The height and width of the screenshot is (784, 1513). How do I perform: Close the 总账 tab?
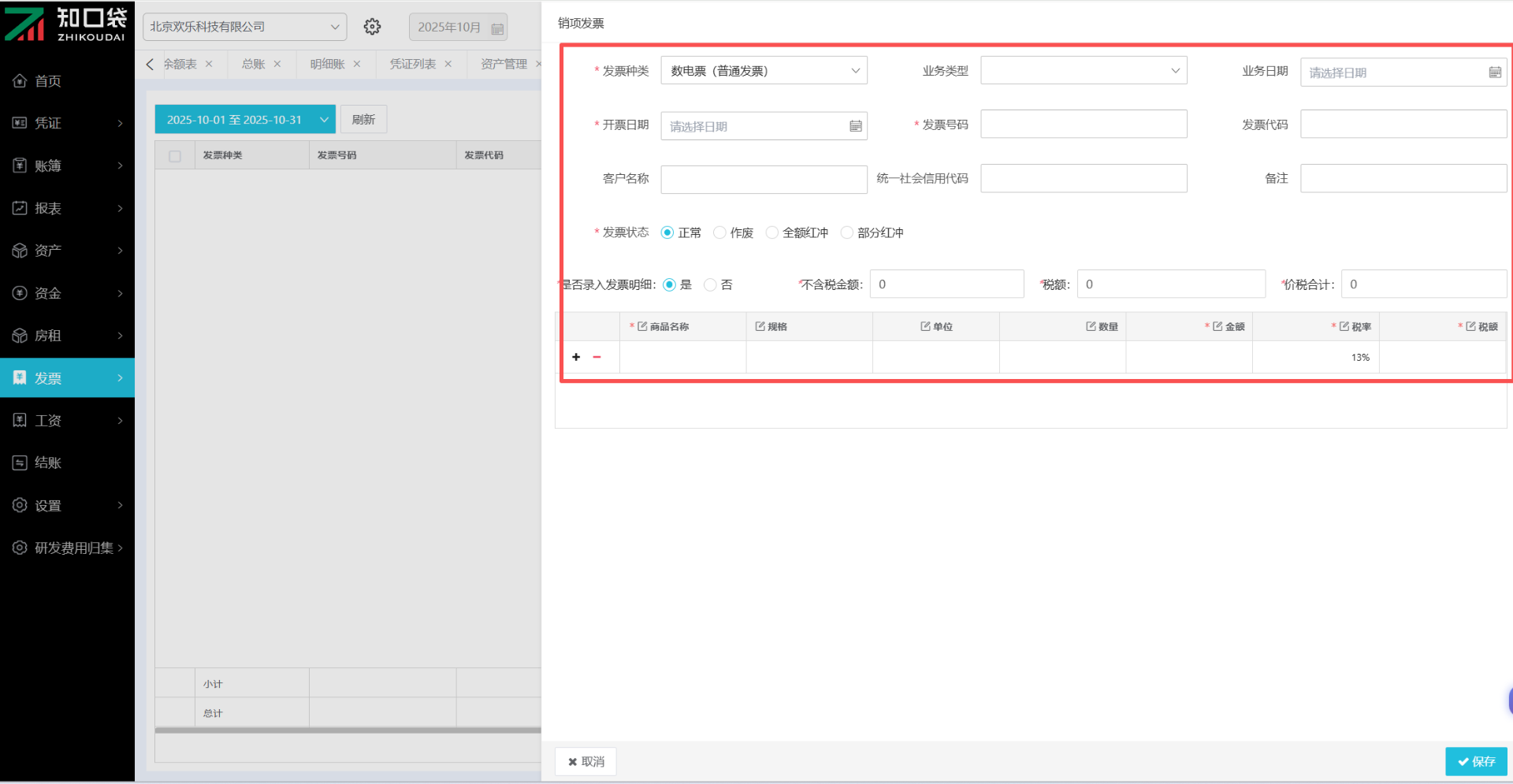tap(277, 64)
